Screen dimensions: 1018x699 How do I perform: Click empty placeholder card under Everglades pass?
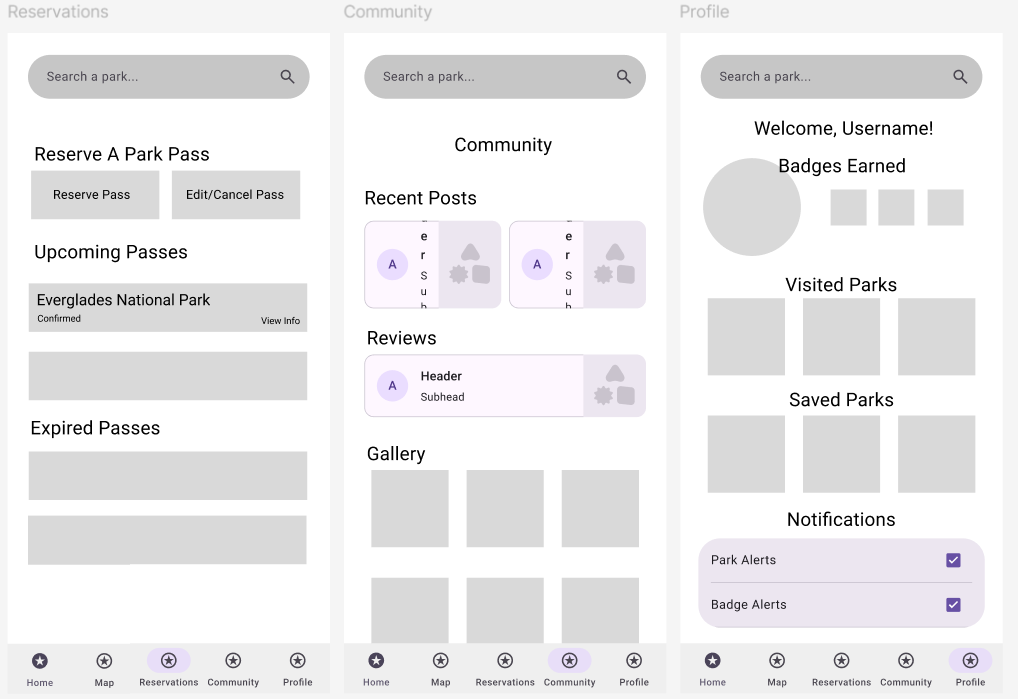[168, 376]
